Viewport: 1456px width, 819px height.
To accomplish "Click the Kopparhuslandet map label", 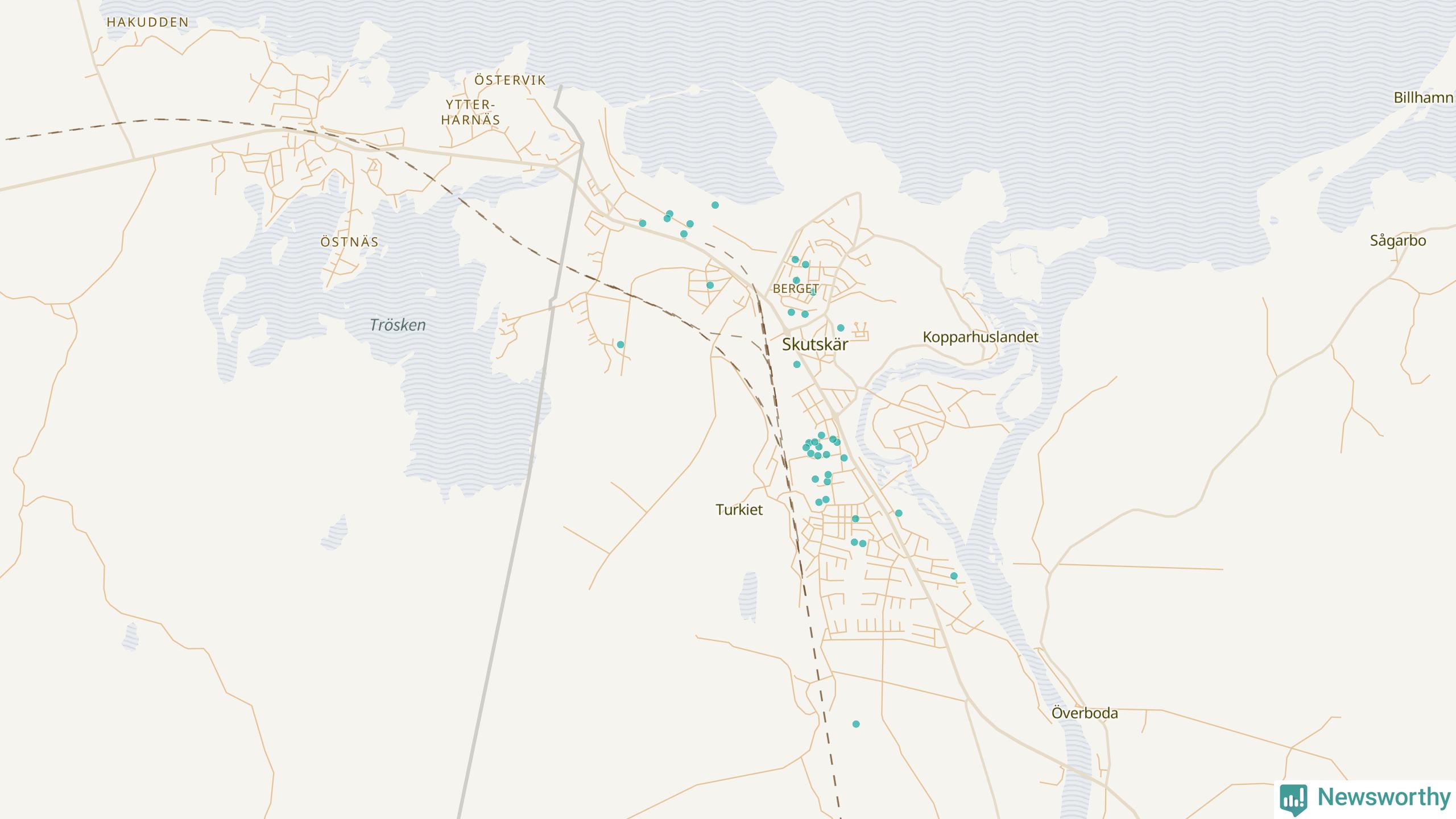I will tap(980, 337).
